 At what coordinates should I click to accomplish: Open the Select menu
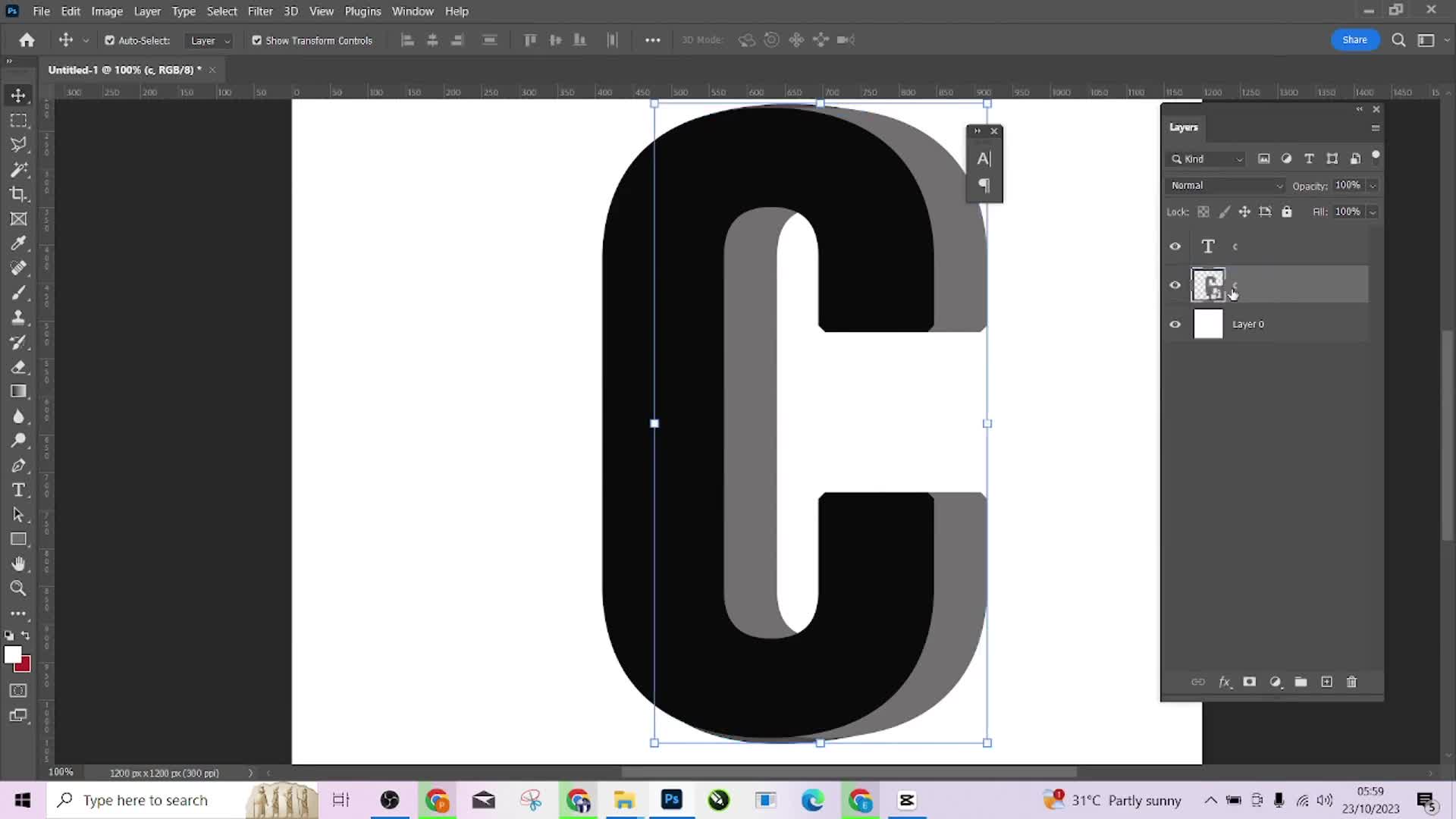[x=222, y=11]
